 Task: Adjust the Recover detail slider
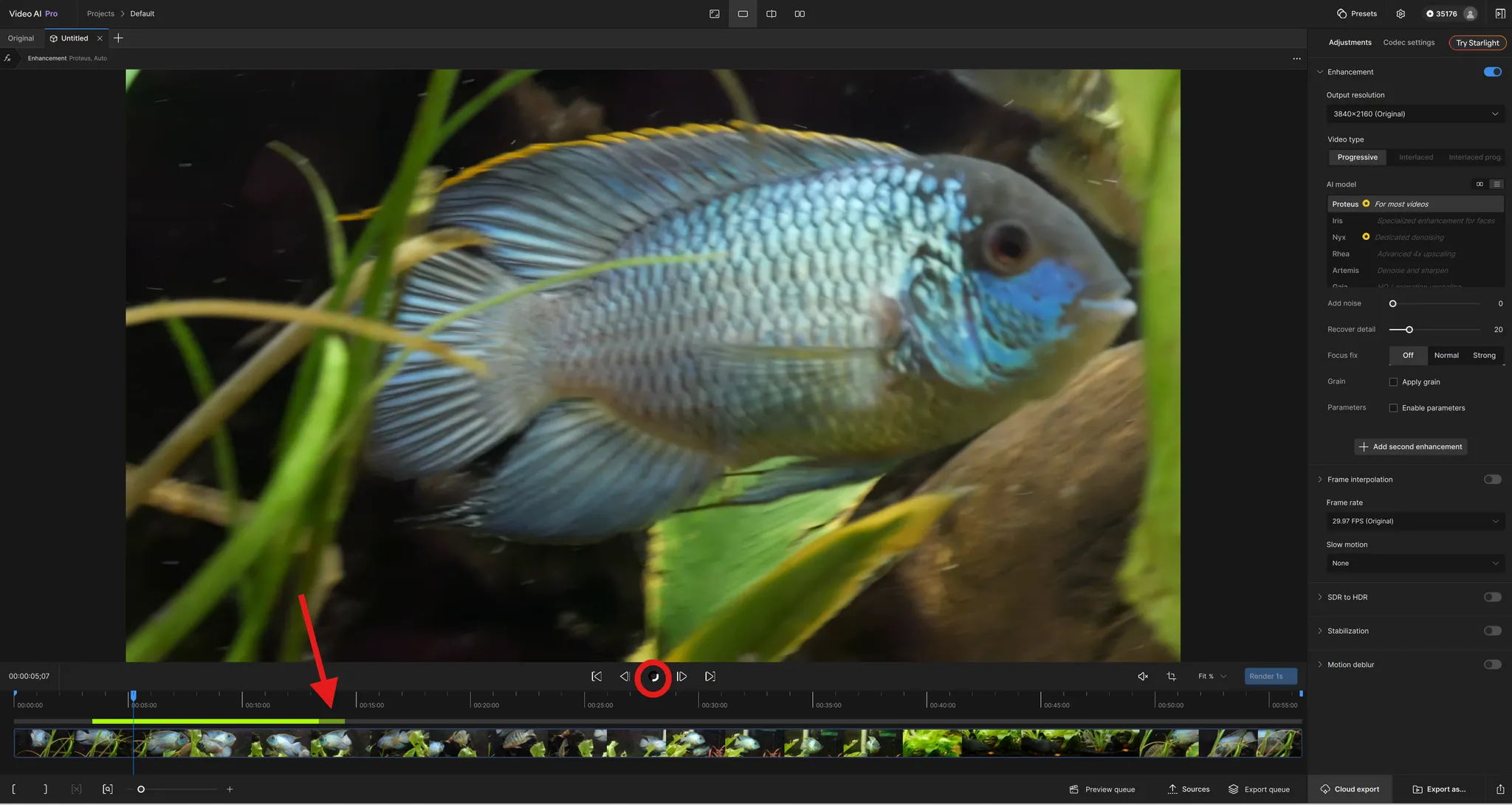[1409, 330]
